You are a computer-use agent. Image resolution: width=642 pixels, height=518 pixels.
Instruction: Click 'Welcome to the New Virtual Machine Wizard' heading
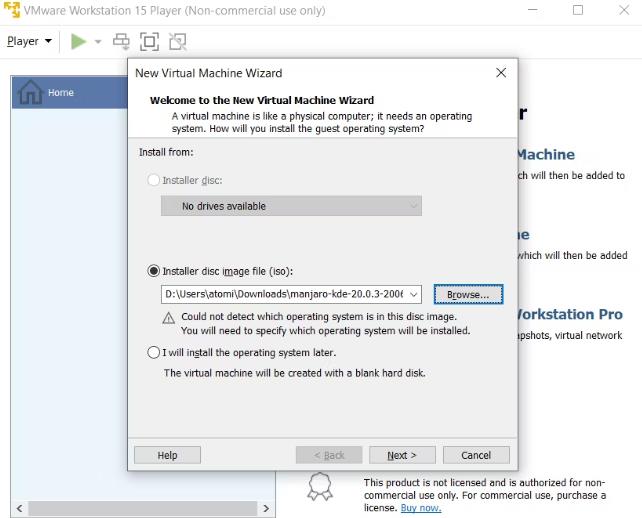pos(262,100)
